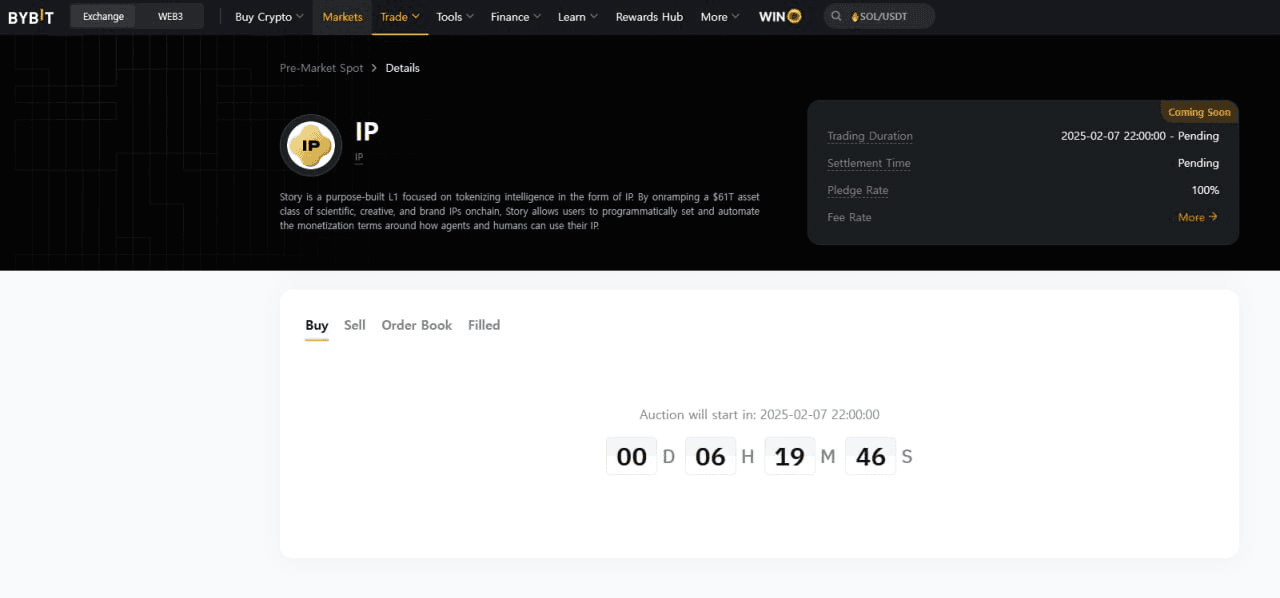This screenshot has width=1280, height=598.
Task: Click the Details breadcrumb text
Action: coord(403,68)
